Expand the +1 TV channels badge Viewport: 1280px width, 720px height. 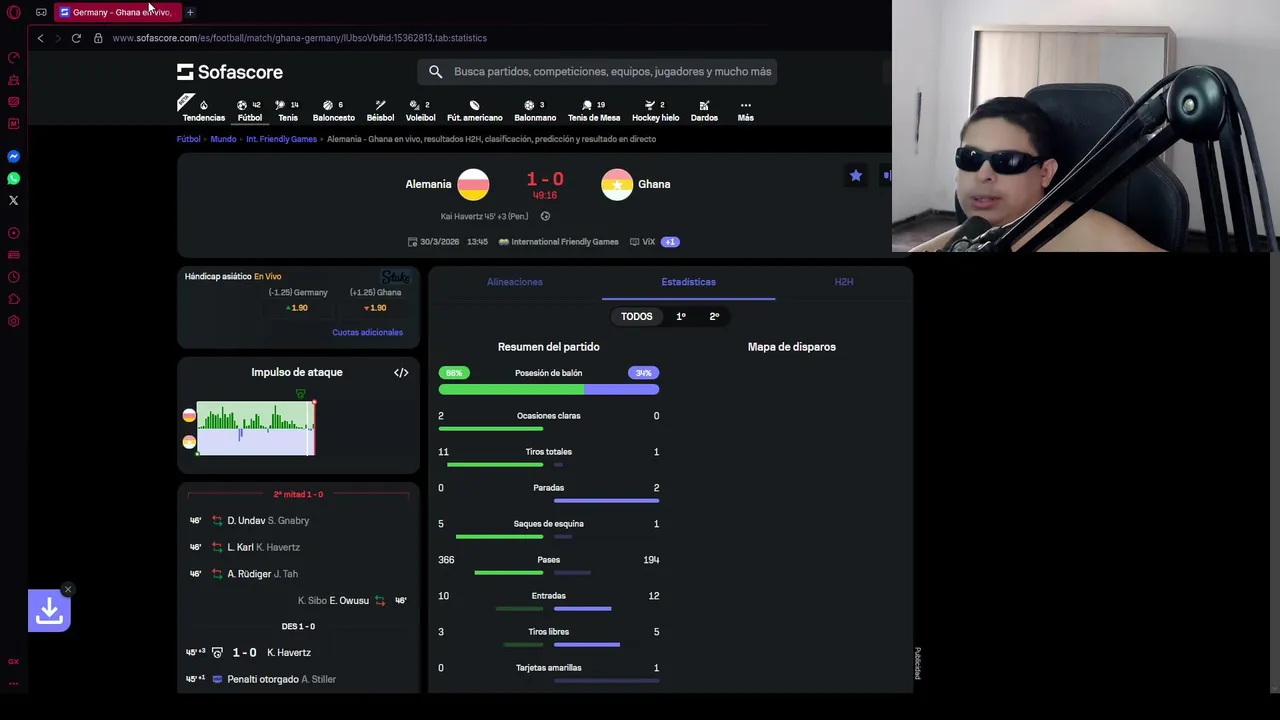click(x=670, y=242)
